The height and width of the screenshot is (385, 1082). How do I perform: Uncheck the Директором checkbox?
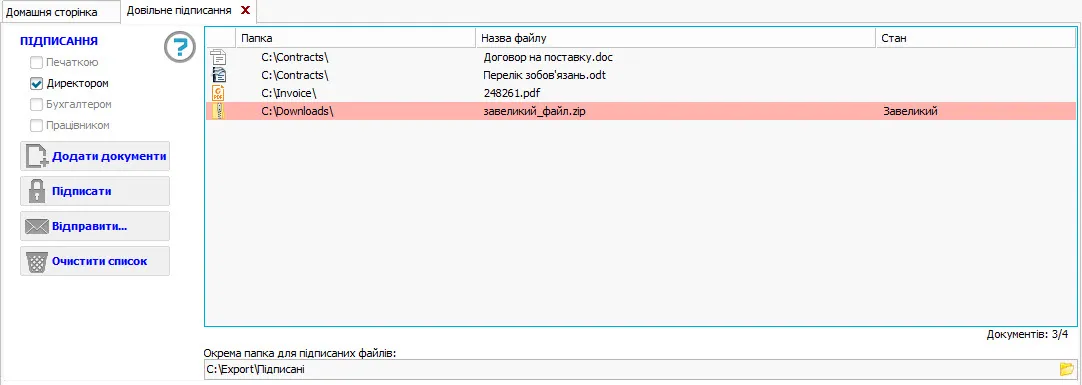click(37, 83)
